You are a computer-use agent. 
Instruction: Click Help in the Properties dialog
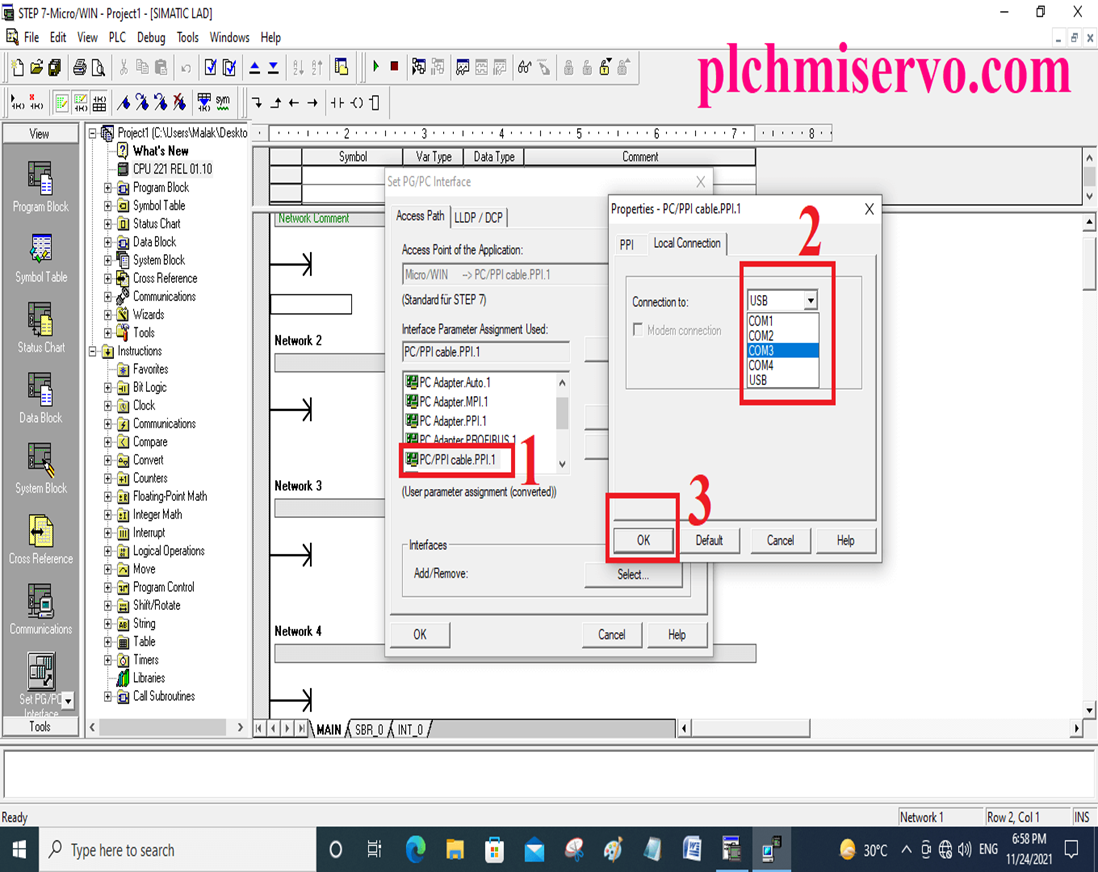[x=845, y=540]
